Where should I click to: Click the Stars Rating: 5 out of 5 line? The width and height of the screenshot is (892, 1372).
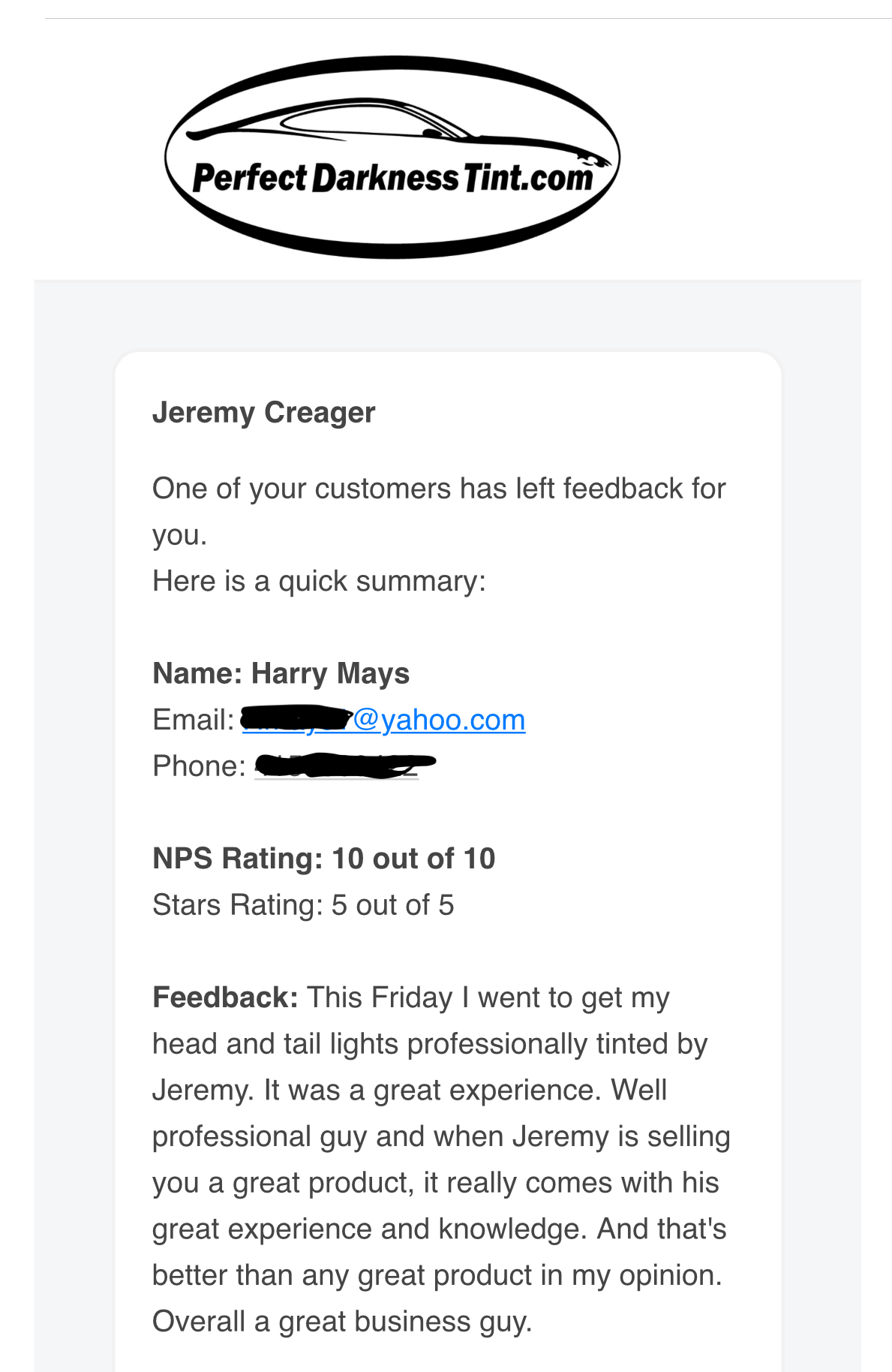pos(303,905)
